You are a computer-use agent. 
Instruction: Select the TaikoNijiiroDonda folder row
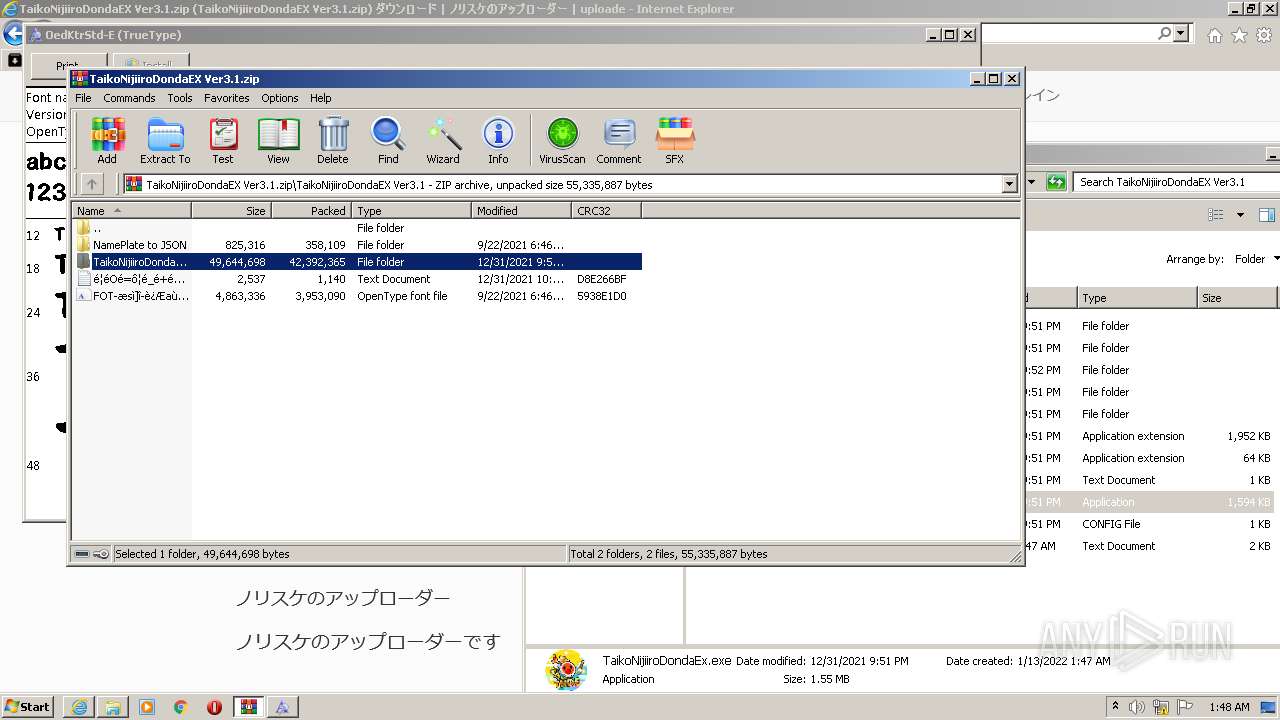click(x=357, y=262)
